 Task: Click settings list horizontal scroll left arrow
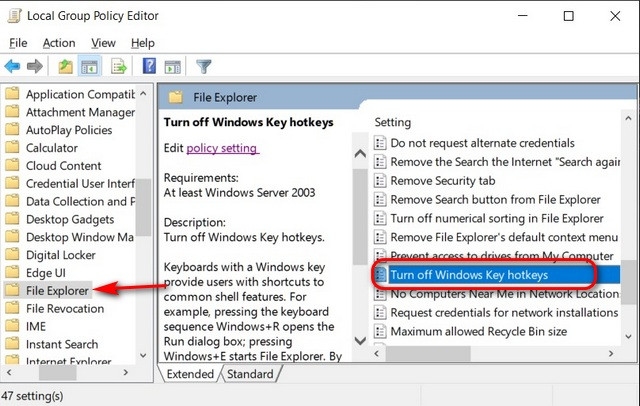[x=377, y=353]
